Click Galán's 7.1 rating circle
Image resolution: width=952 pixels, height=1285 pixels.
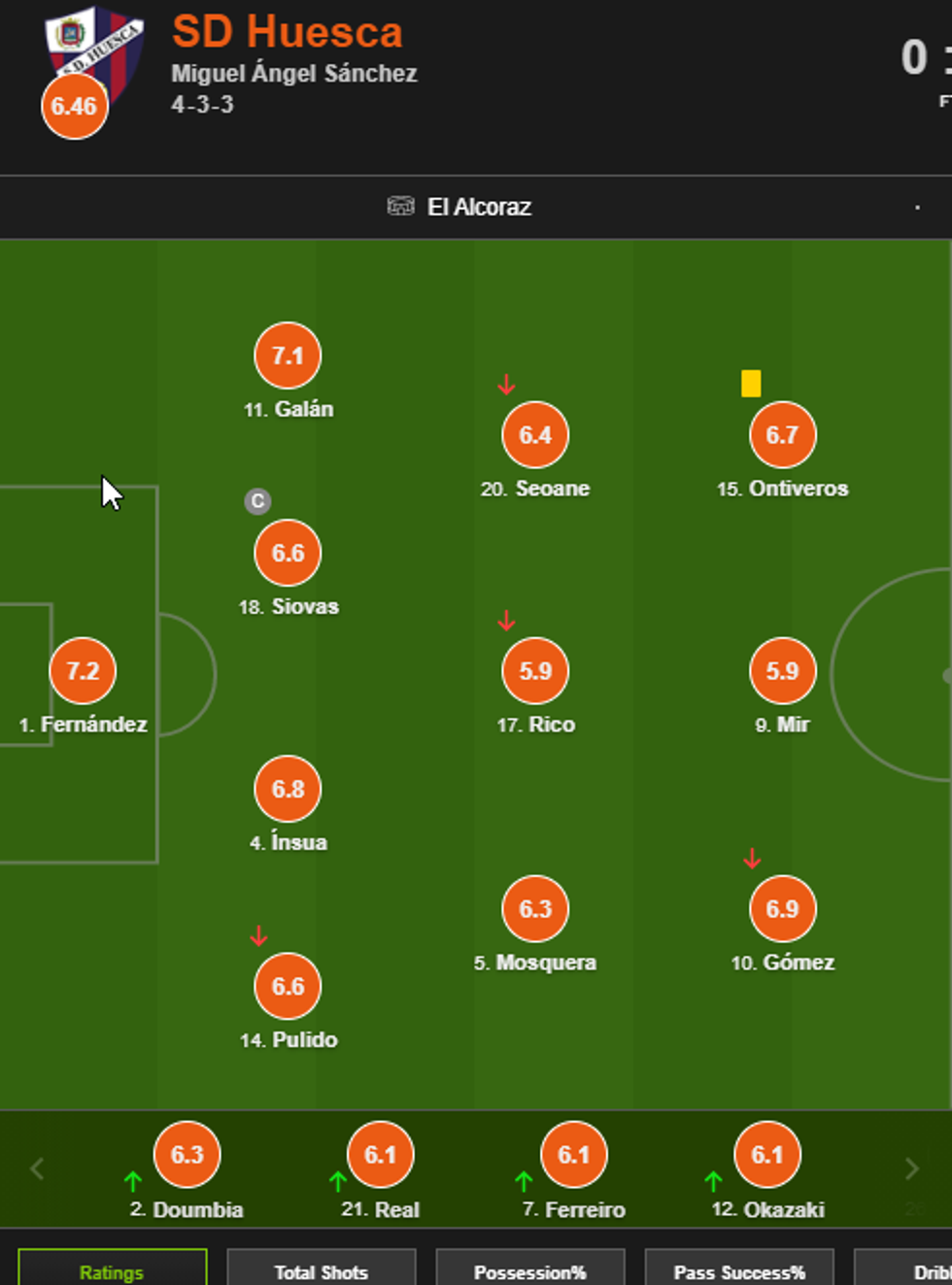pyautogui.click(x=288, y=355)
